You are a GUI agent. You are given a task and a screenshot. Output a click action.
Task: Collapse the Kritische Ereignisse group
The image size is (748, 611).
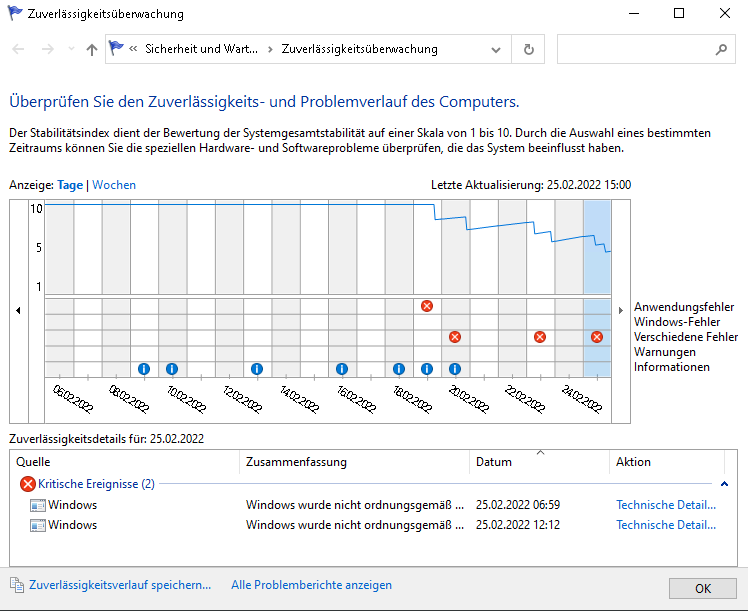(x=723, y=484)
